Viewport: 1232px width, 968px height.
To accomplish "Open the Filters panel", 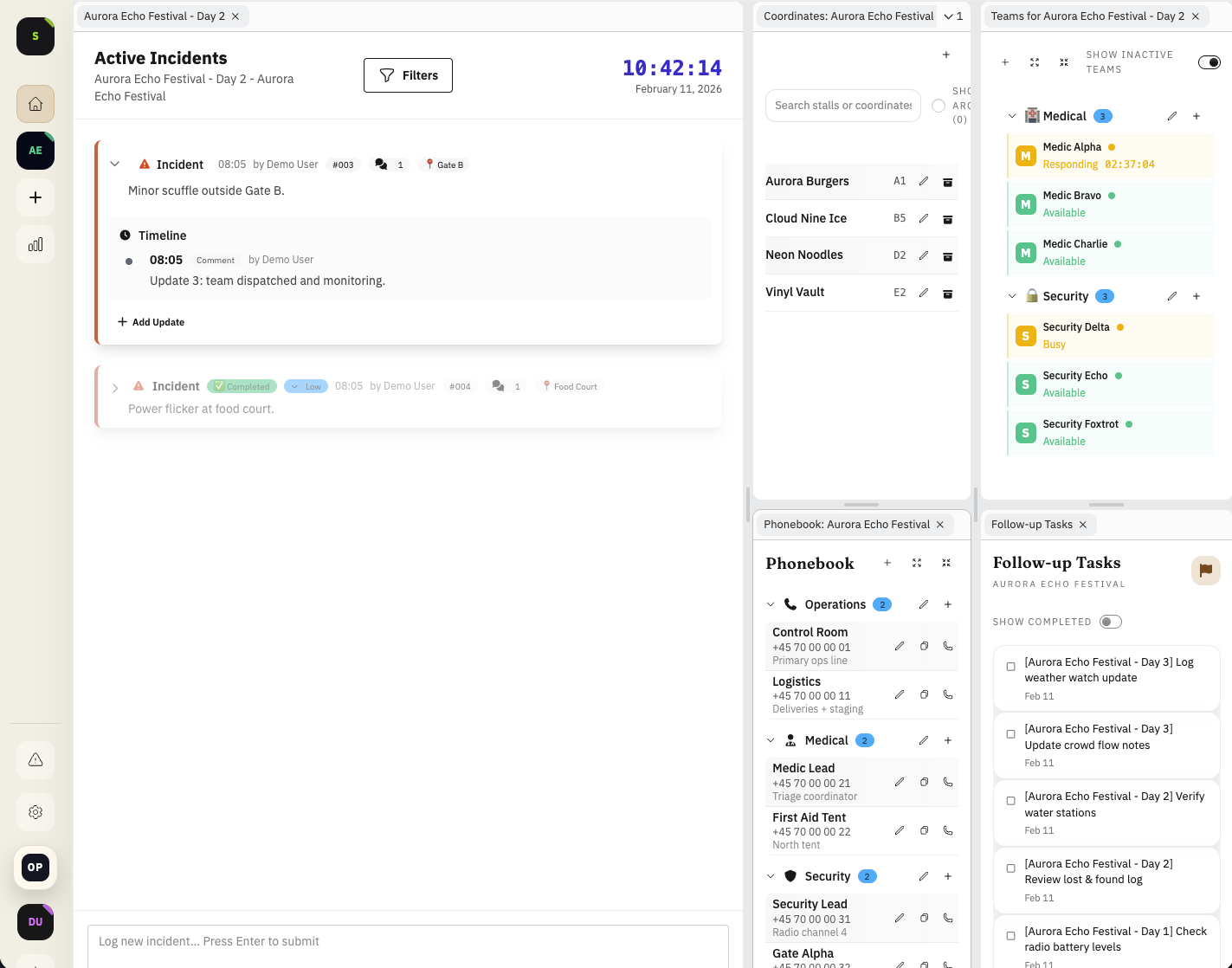I will click(408, 75).
